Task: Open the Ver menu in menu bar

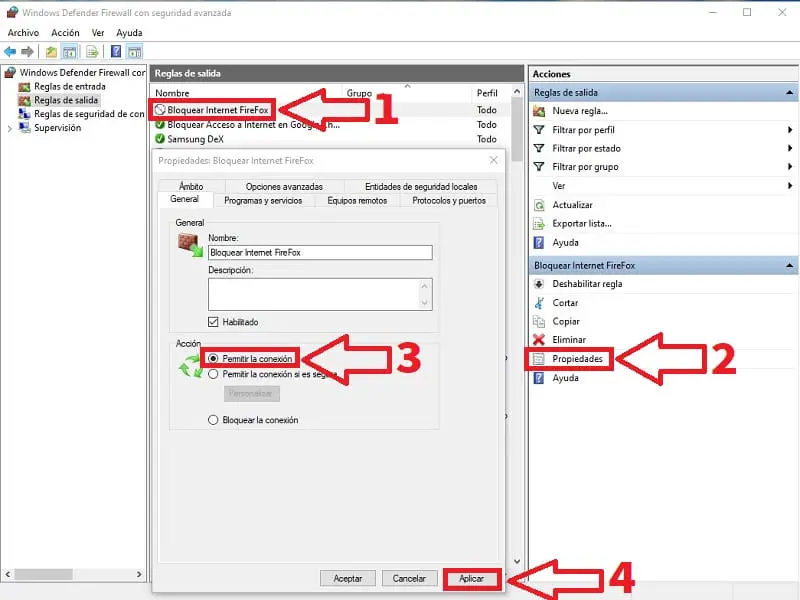Action: pos(97,33)
